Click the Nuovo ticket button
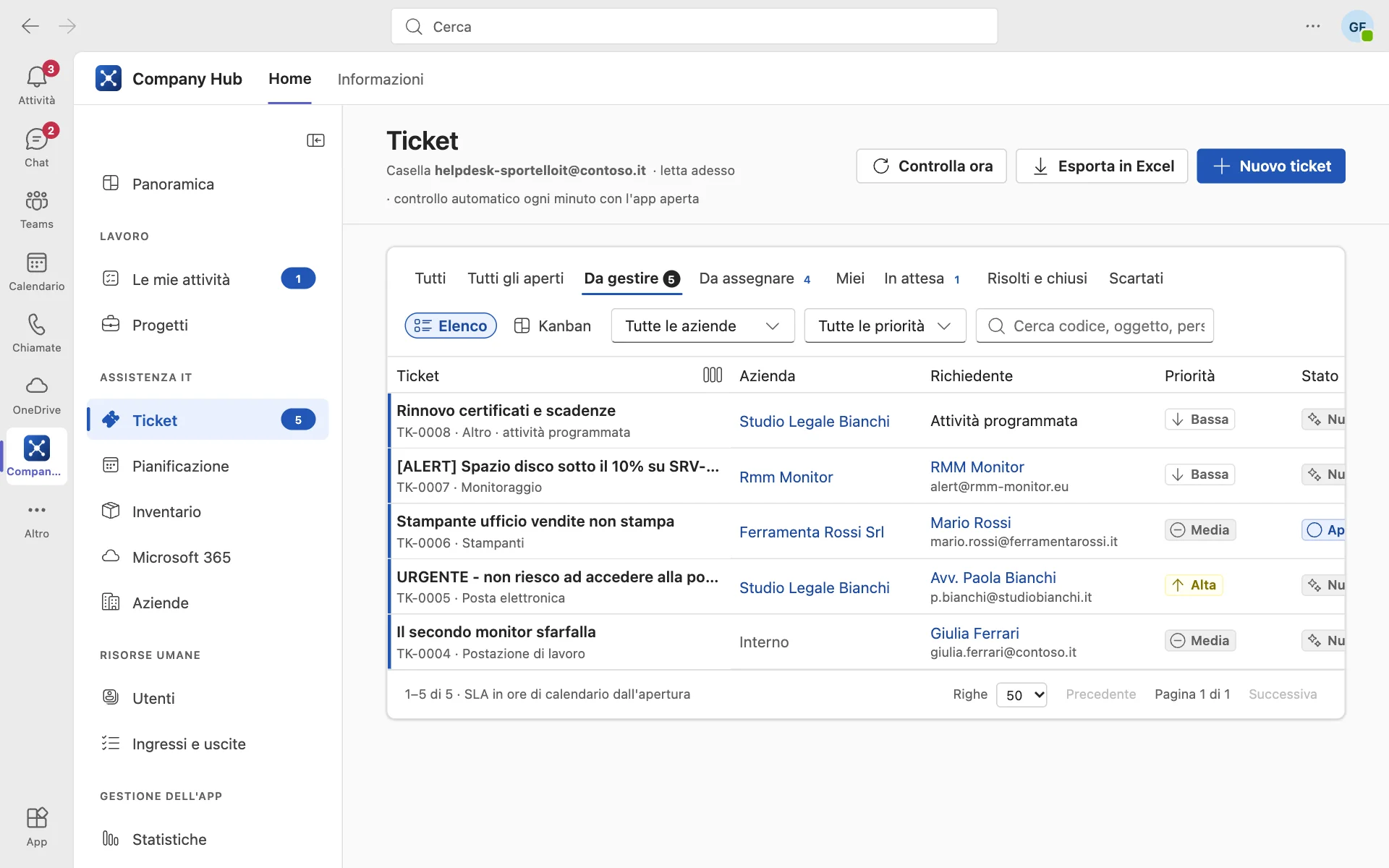Screen dimensions: 1389x868 [1270, 166]
